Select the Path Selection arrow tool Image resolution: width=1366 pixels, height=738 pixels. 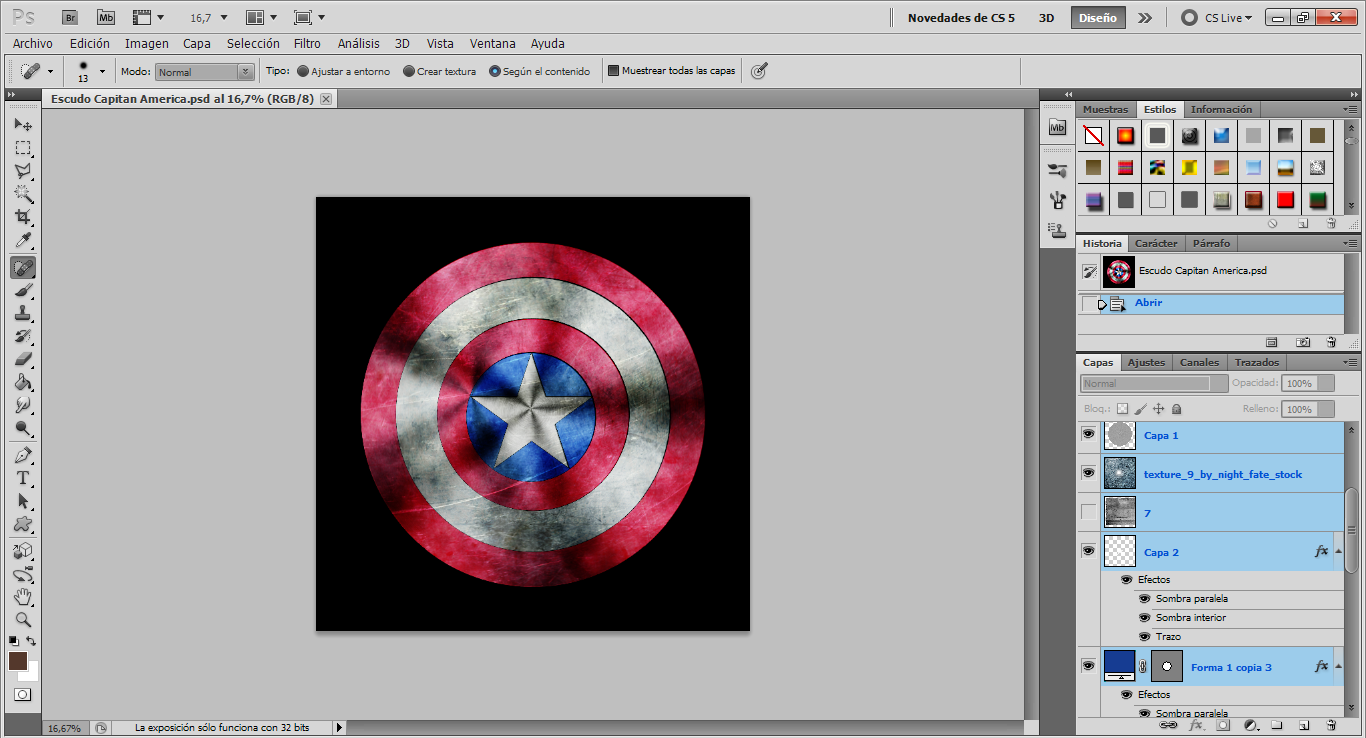[23, 501]
